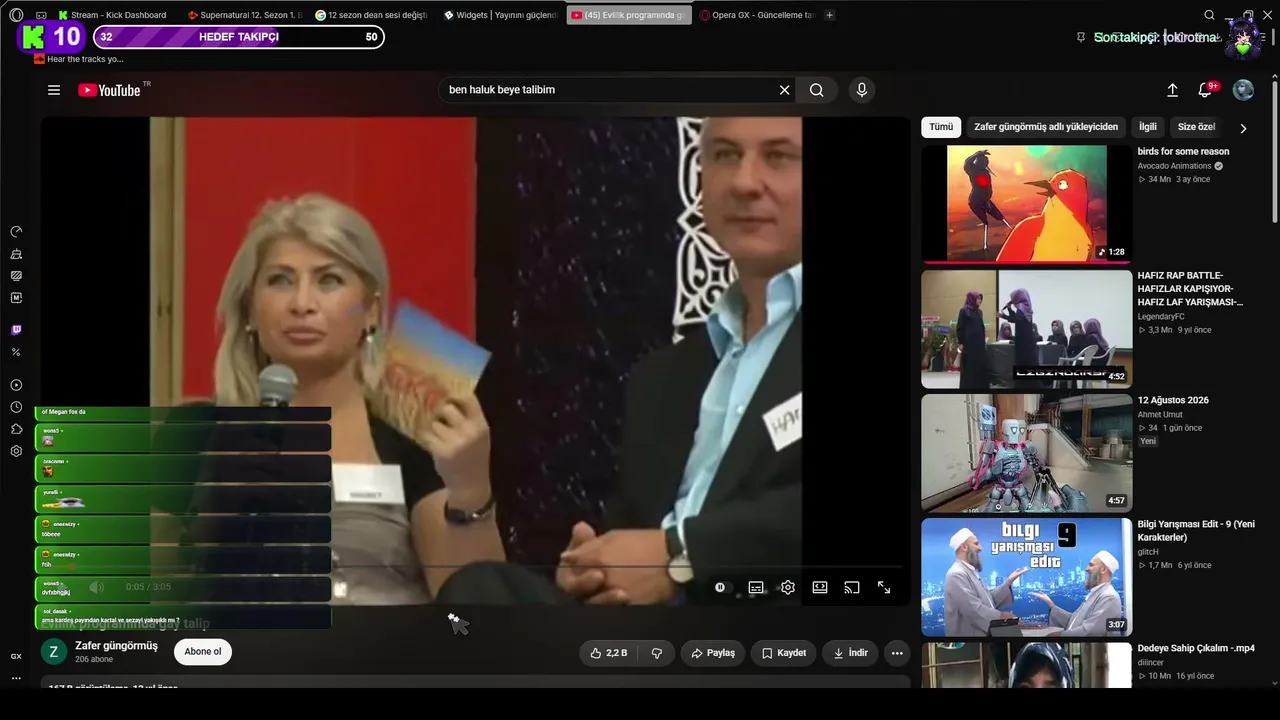1280x720 pixels.
Task: Switch to the Widgets browser tab
Action: pyautogui.click(x=499, y=15)
